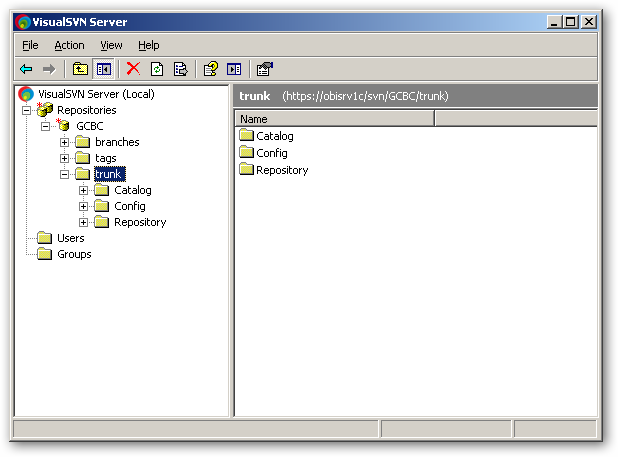Screen dimensions: 618x457
Task: Select the Repository label under trunk in tree
Action: [140, 222]
